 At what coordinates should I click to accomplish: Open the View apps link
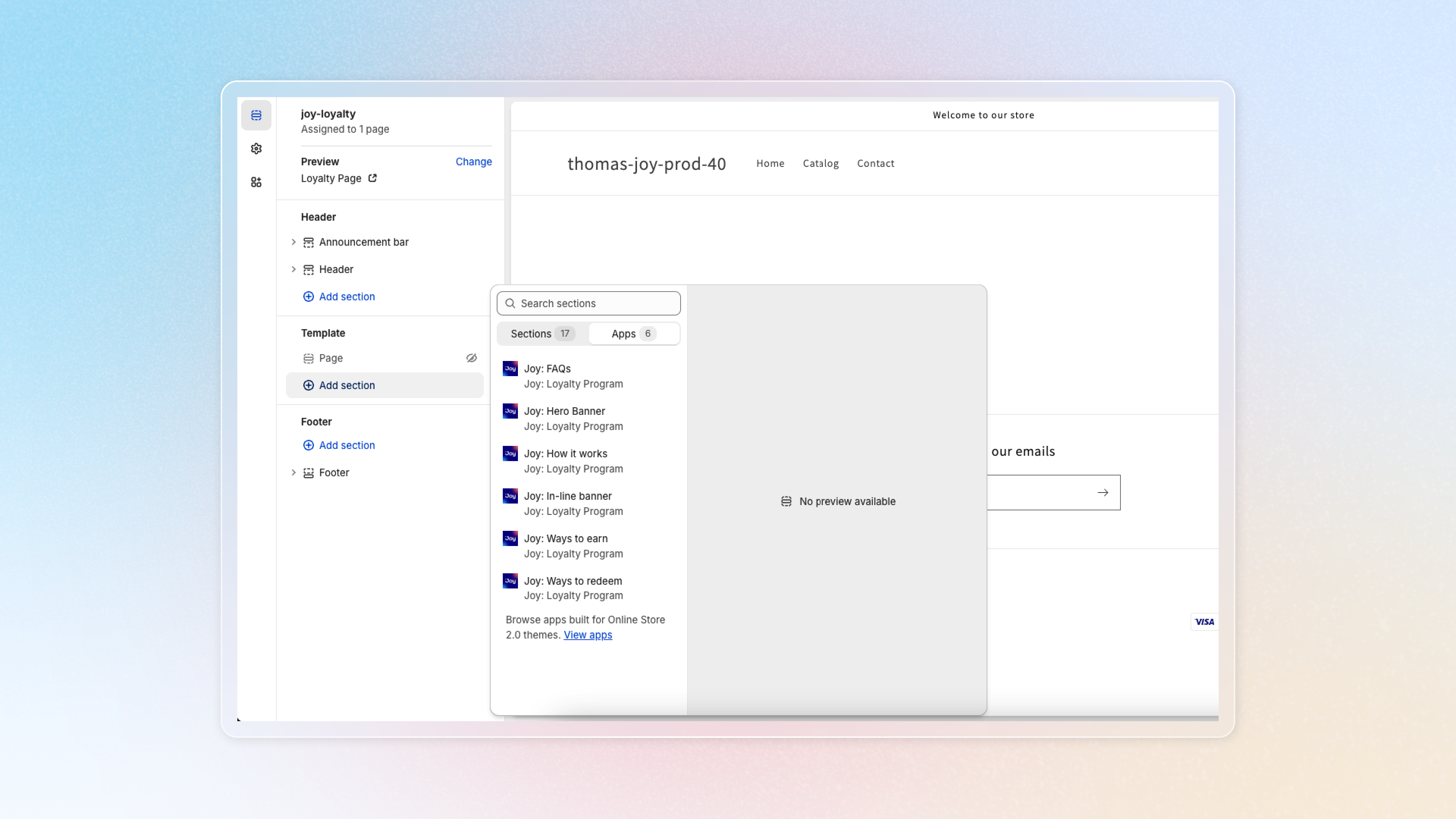[587, 635]
